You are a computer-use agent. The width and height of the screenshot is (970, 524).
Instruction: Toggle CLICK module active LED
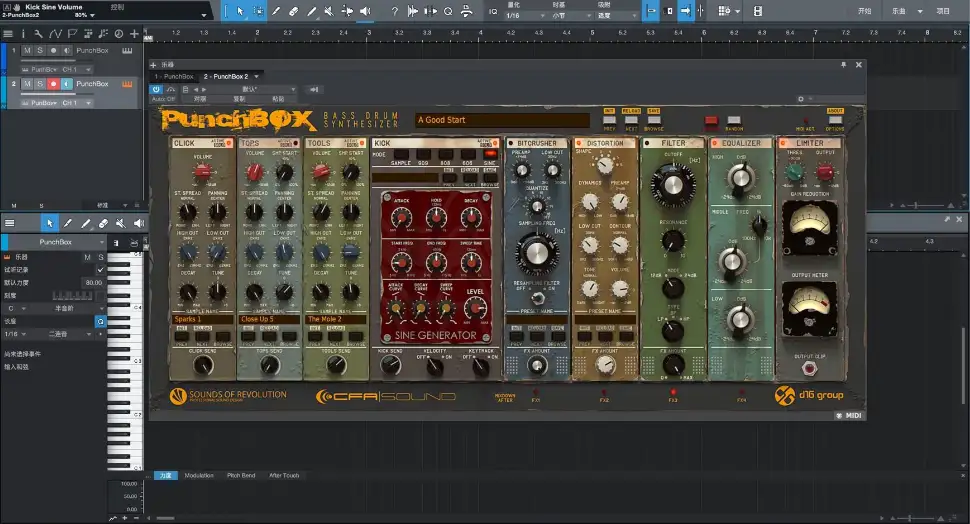(x=228, y=143)
